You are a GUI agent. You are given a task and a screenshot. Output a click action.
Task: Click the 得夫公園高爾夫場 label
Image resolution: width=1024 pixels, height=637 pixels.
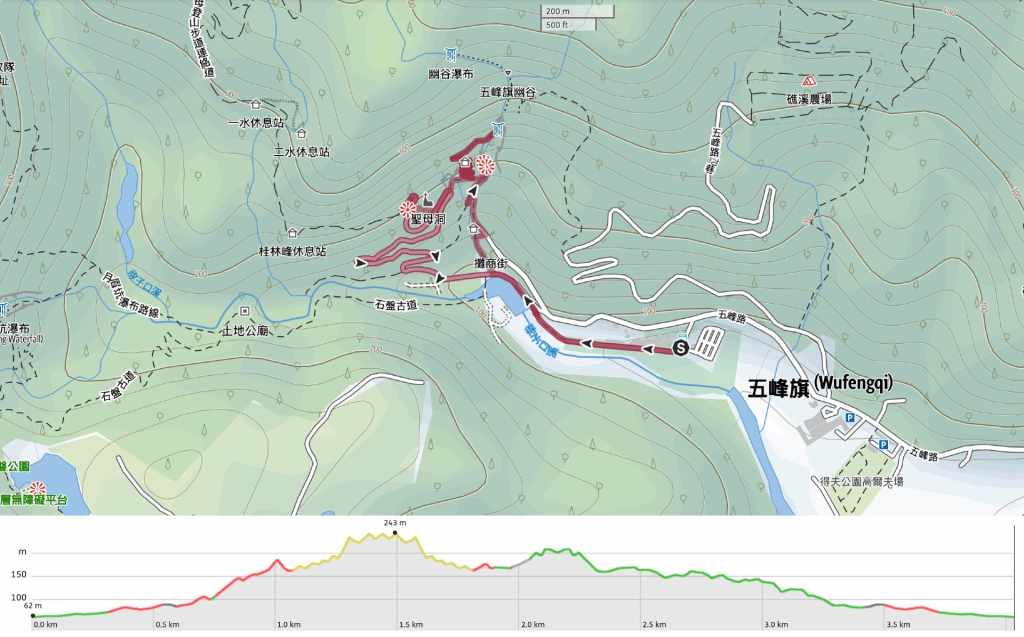pyautogui.click(x=862, y=482)
